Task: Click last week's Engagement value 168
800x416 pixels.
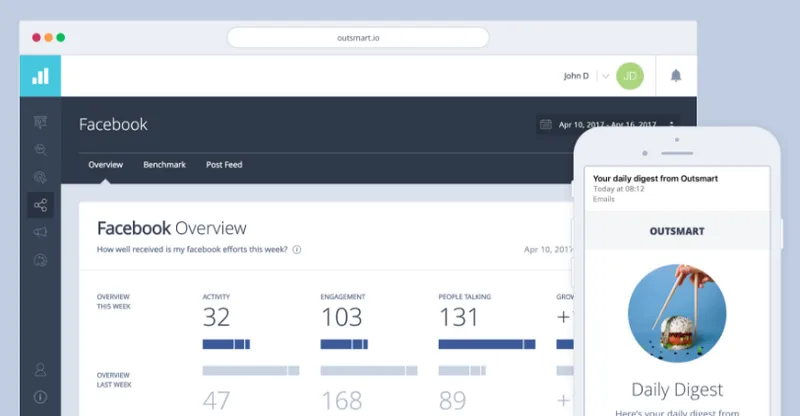Action: click(342, 401)
